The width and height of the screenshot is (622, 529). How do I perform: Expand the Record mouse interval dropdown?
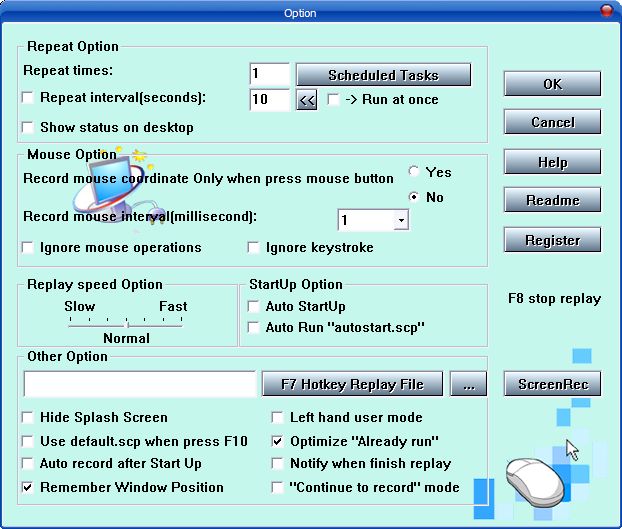pyautogui.click(x=401, y=221)
